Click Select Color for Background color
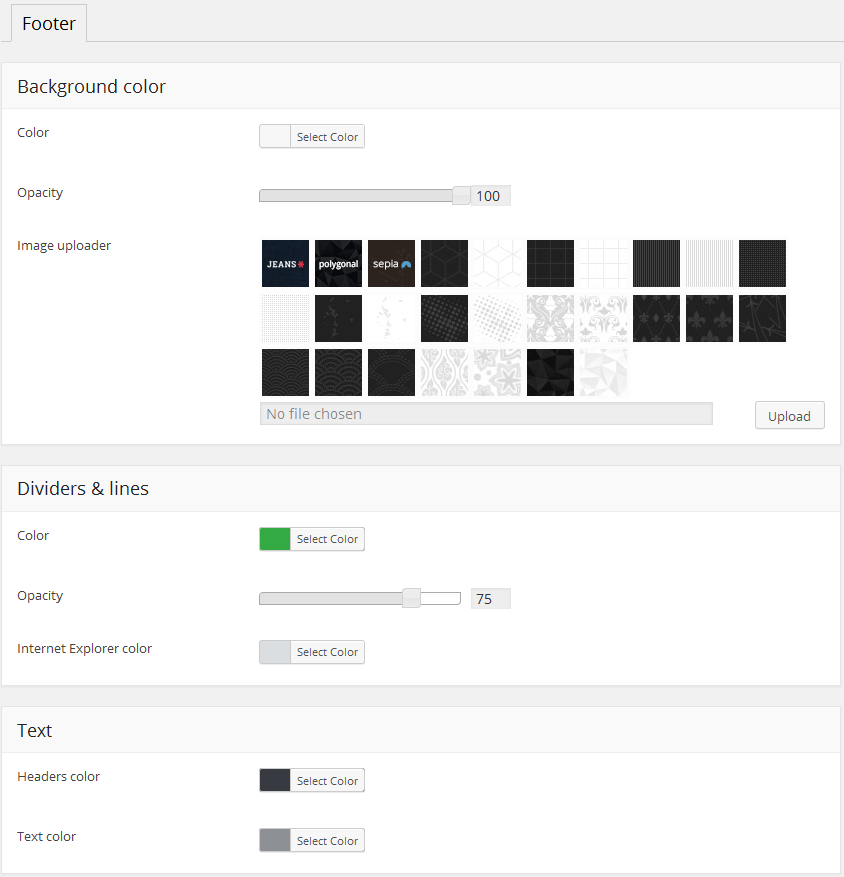The height and width of the screenshot is (877, 844). point(327,137)
